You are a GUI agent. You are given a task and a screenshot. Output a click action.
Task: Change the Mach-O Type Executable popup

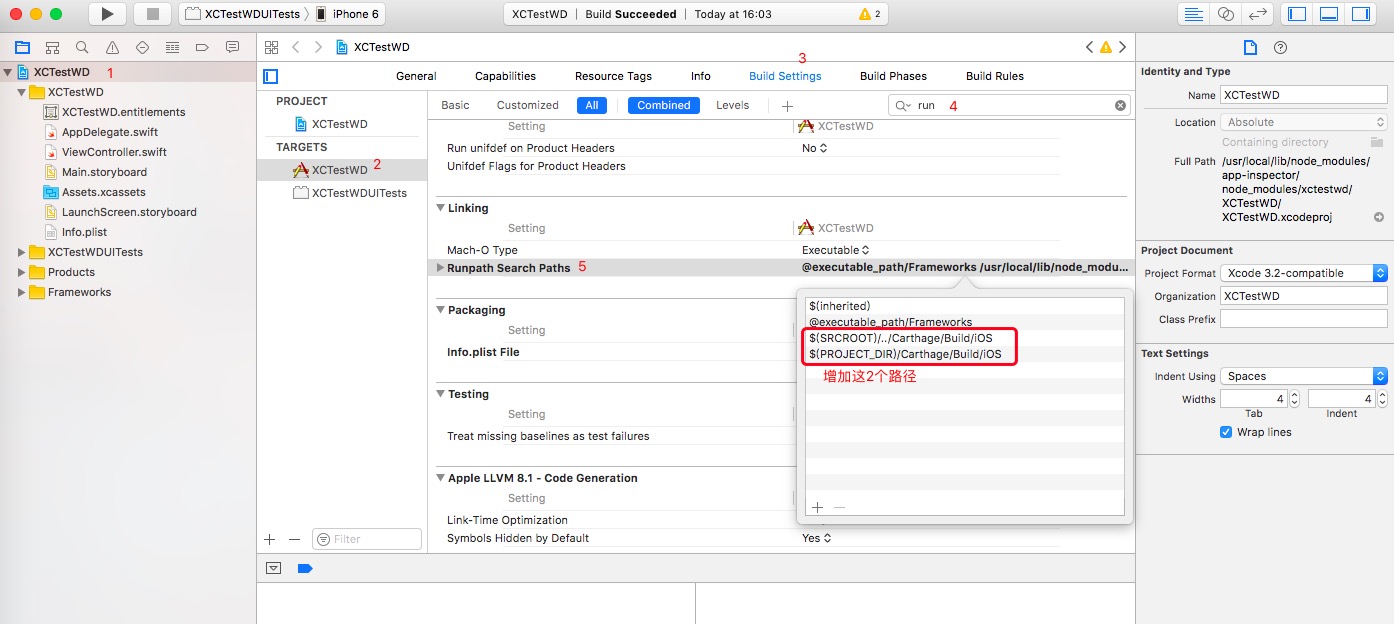click(x=836, y=250)
